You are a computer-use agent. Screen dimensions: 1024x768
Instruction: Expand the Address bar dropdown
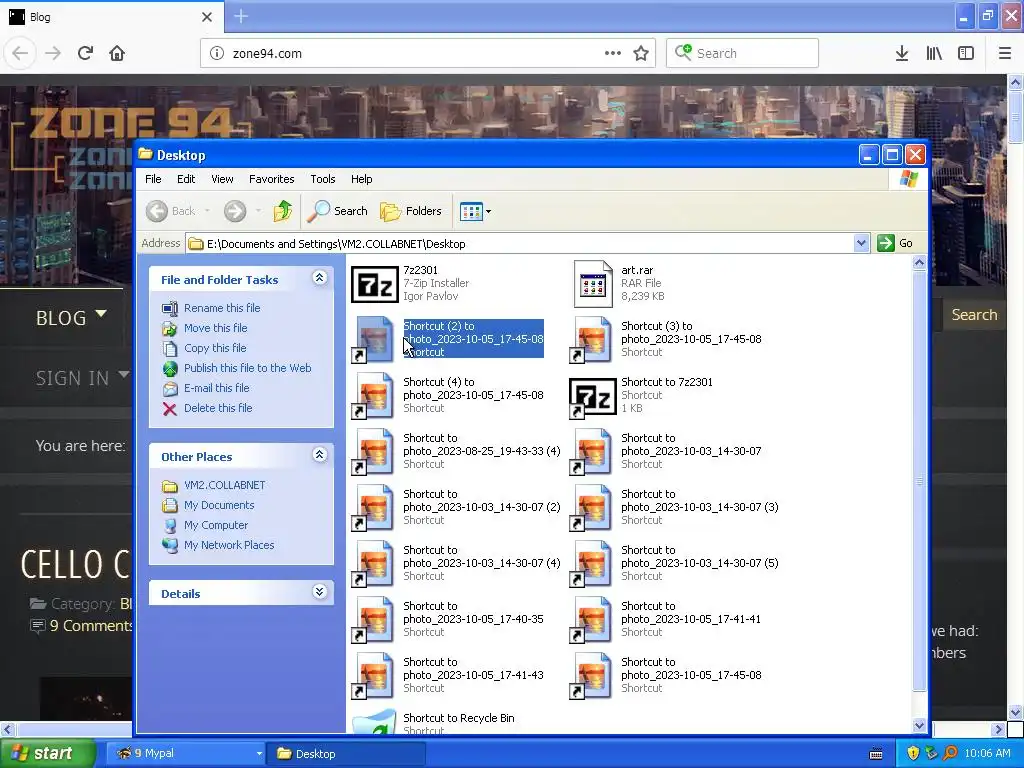point(861,244)
